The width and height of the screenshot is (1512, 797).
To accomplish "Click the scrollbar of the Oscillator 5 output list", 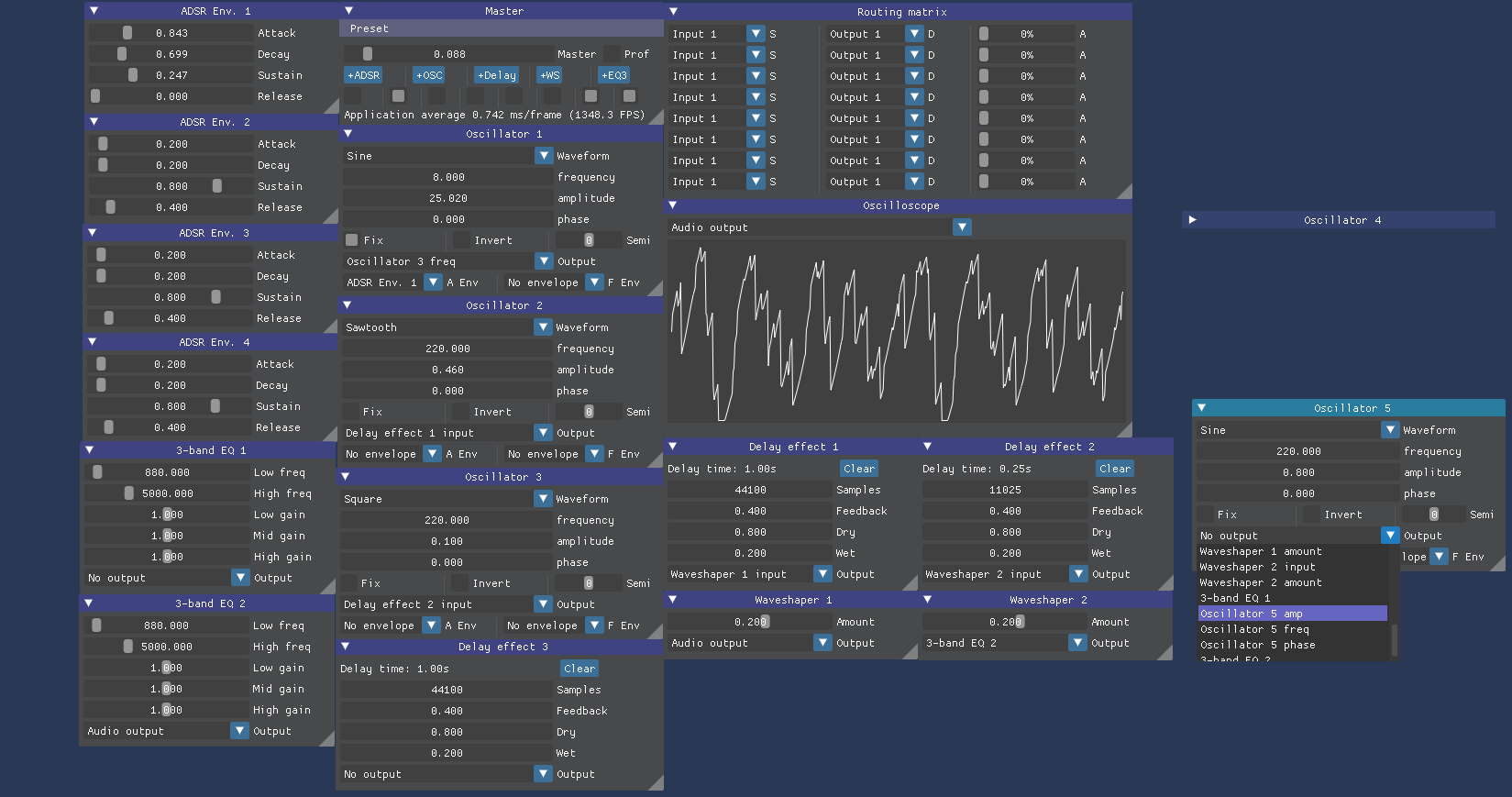I will pyautogui.click(x=1394, y=639).
